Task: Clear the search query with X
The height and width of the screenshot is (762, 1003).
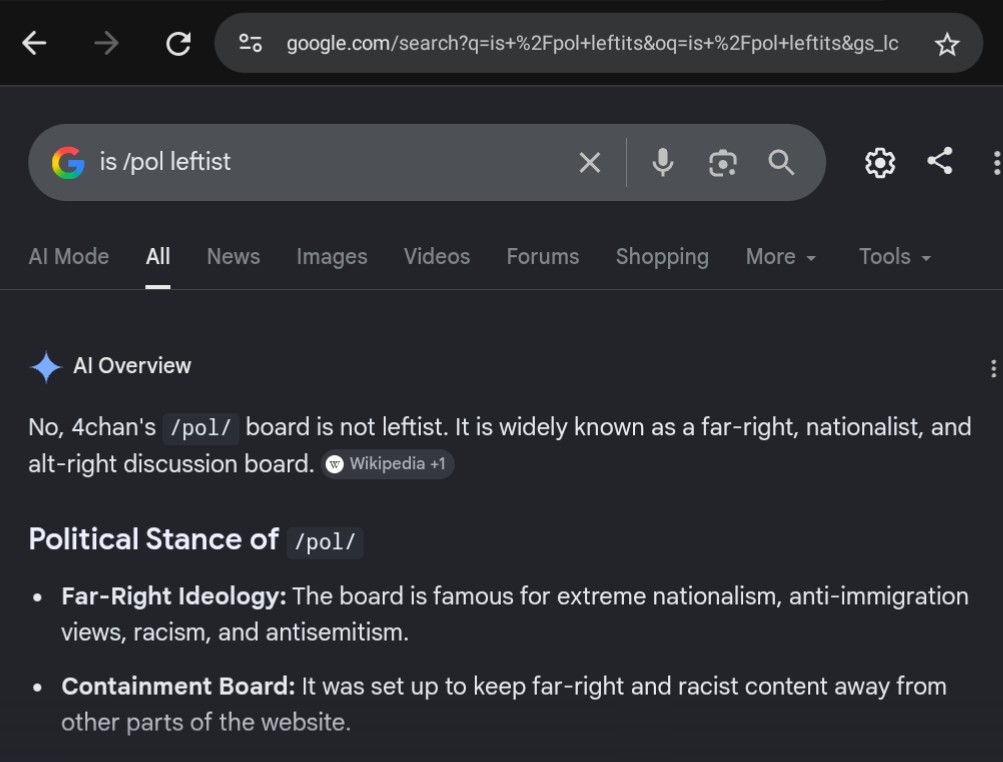Action: [590, 163]
